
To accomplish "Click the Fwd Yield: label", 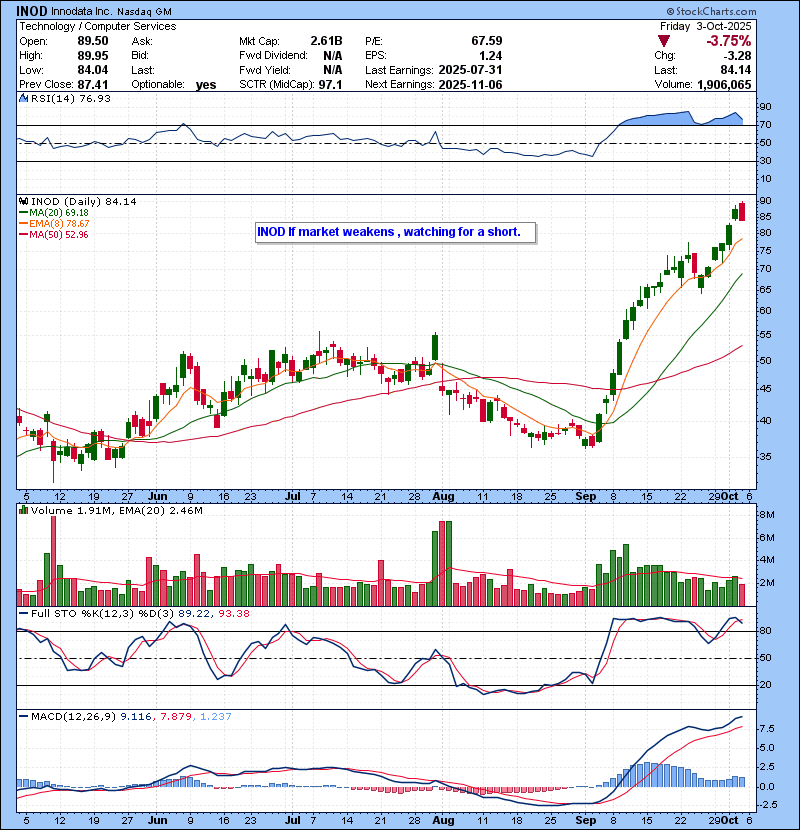I will [x=265, y=70].
